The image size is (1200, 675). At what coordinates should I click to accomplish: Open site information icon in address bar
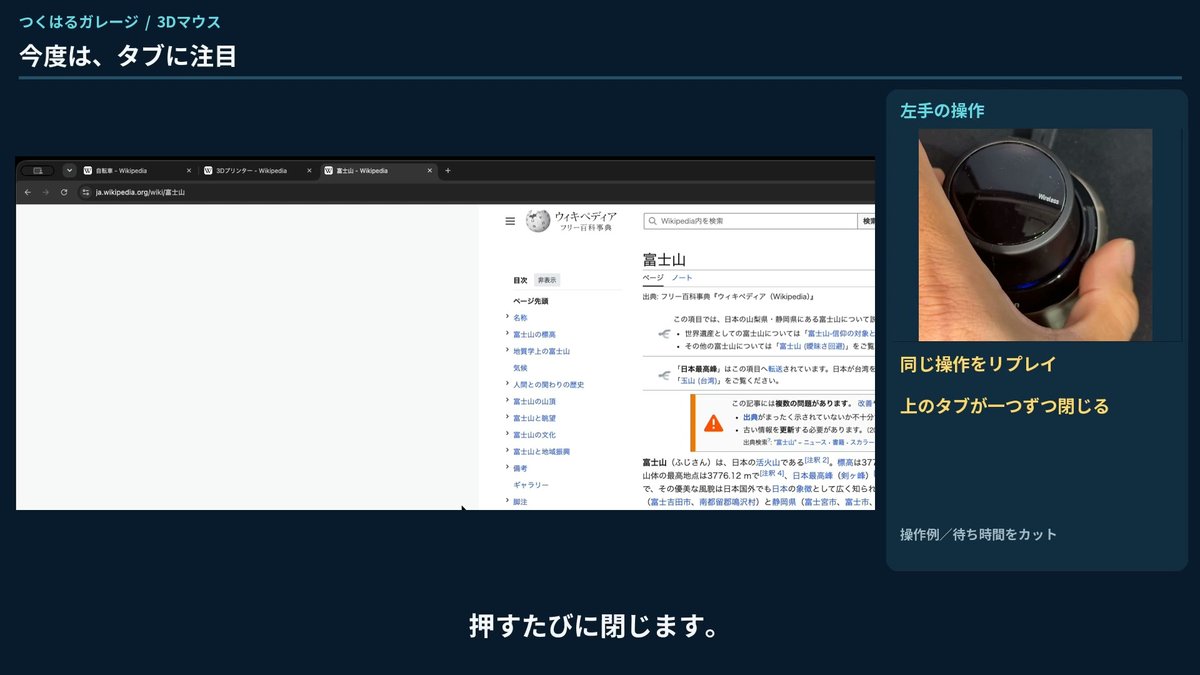pos(86,192)
